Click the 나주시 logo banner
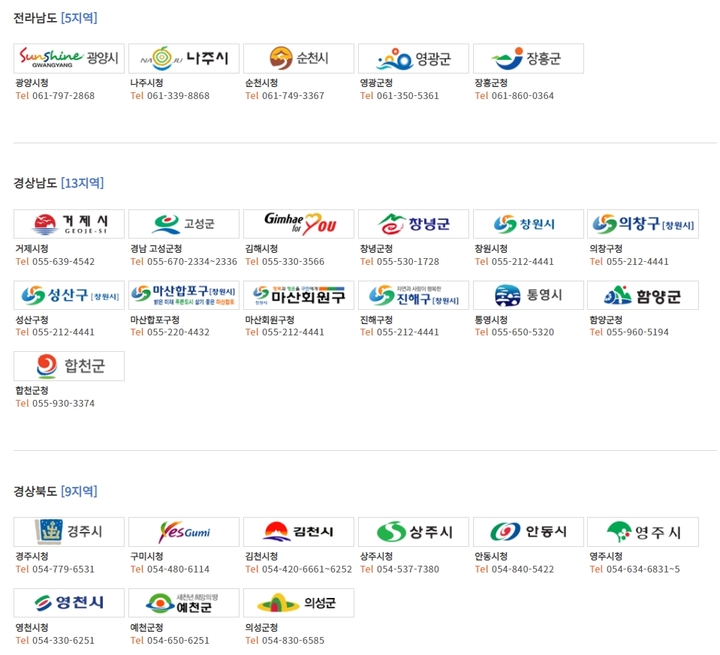The image size is (720, 655). click(184, 58)
